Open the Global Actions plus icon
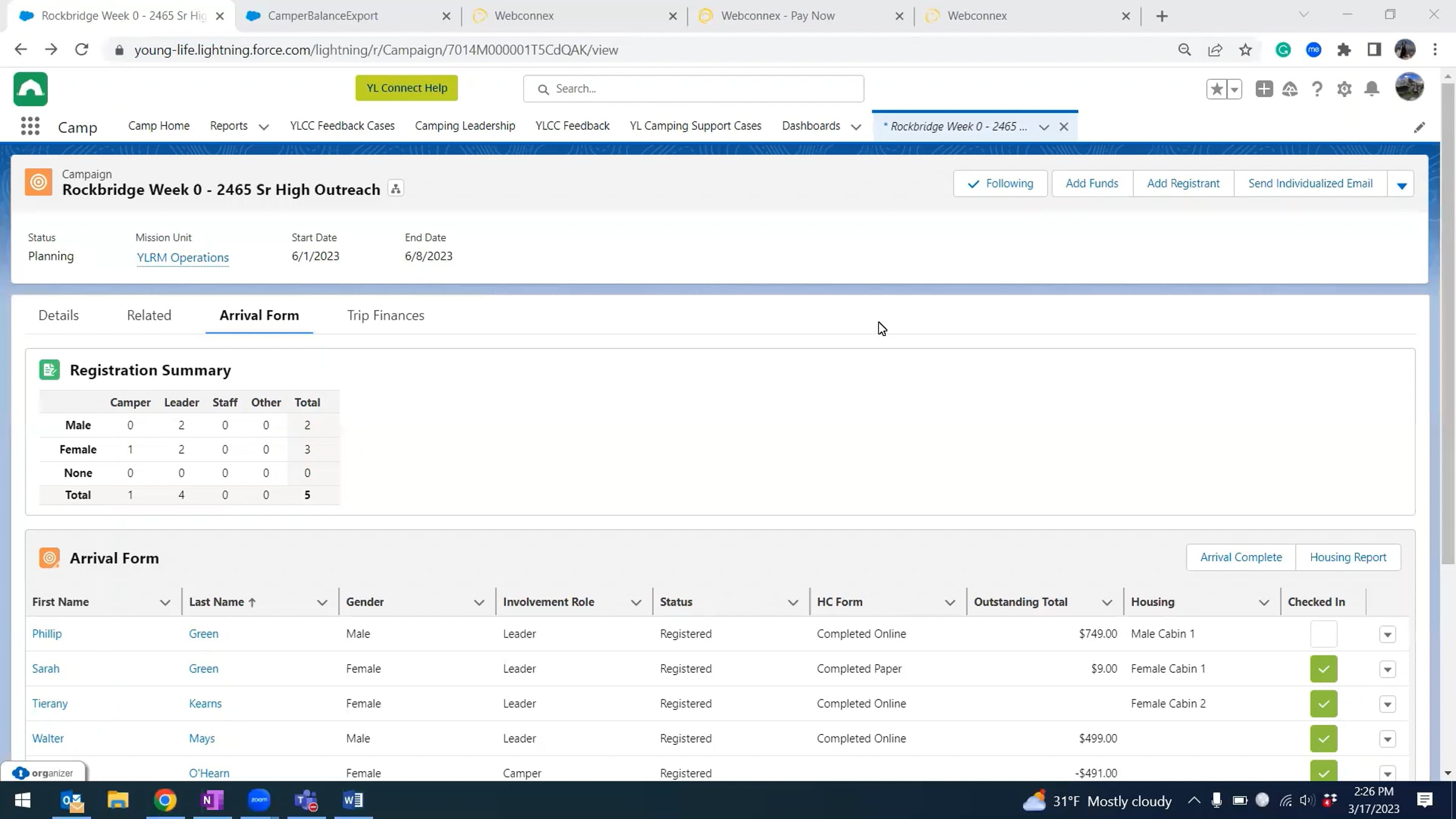This screenshot has height=819, width=1456. pos(1264,89)
